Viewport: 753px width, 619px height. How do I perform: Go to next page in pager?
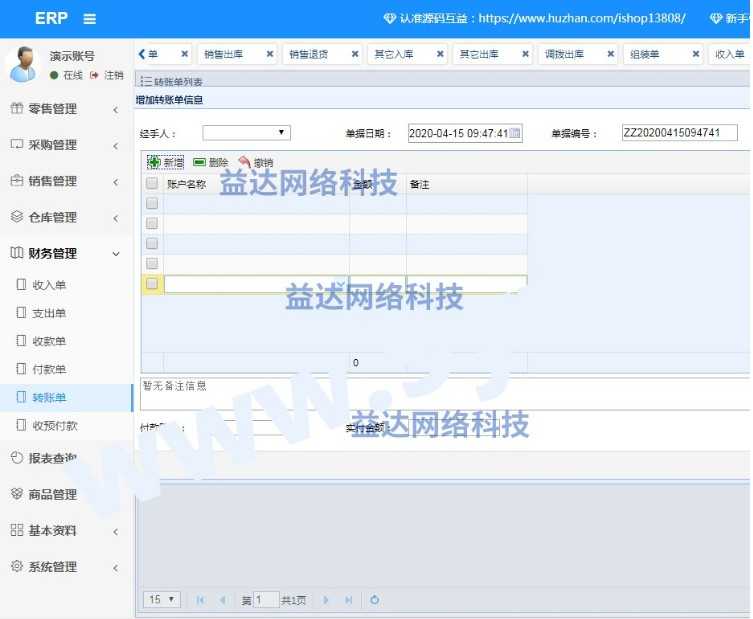click(326, 600)
